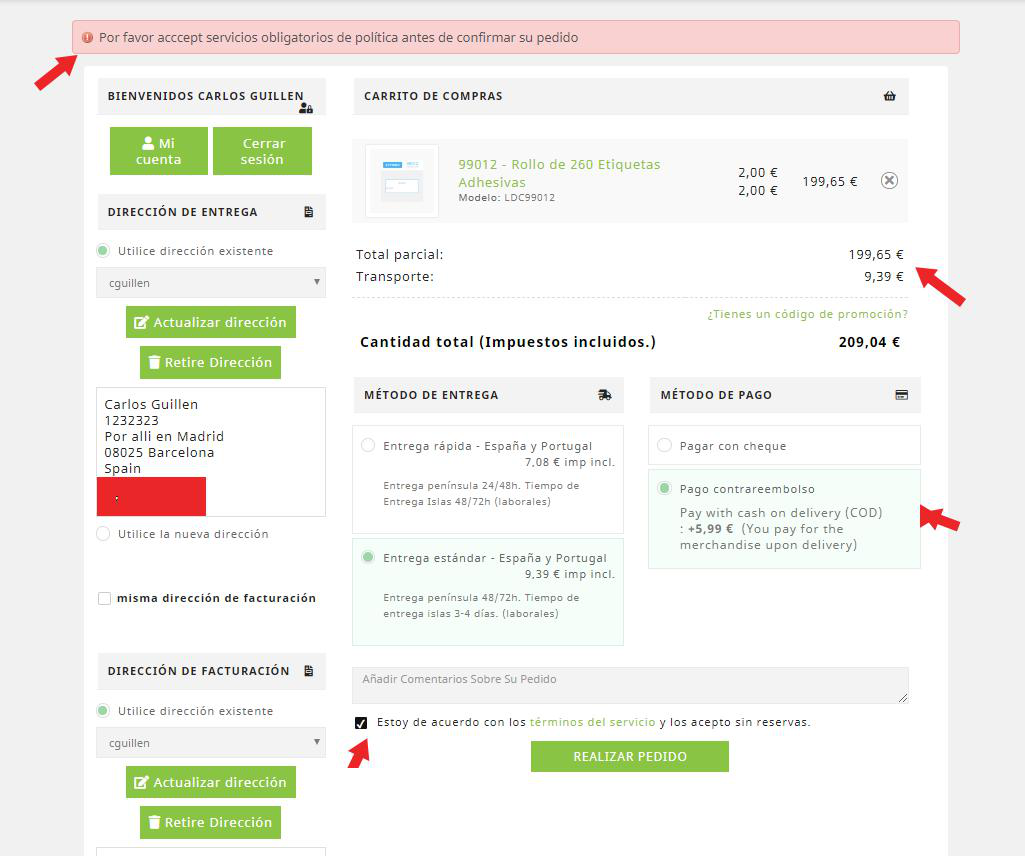Click the Carrito de Compras heading
The image size is (1025, 856).
[x=433, y=96]
